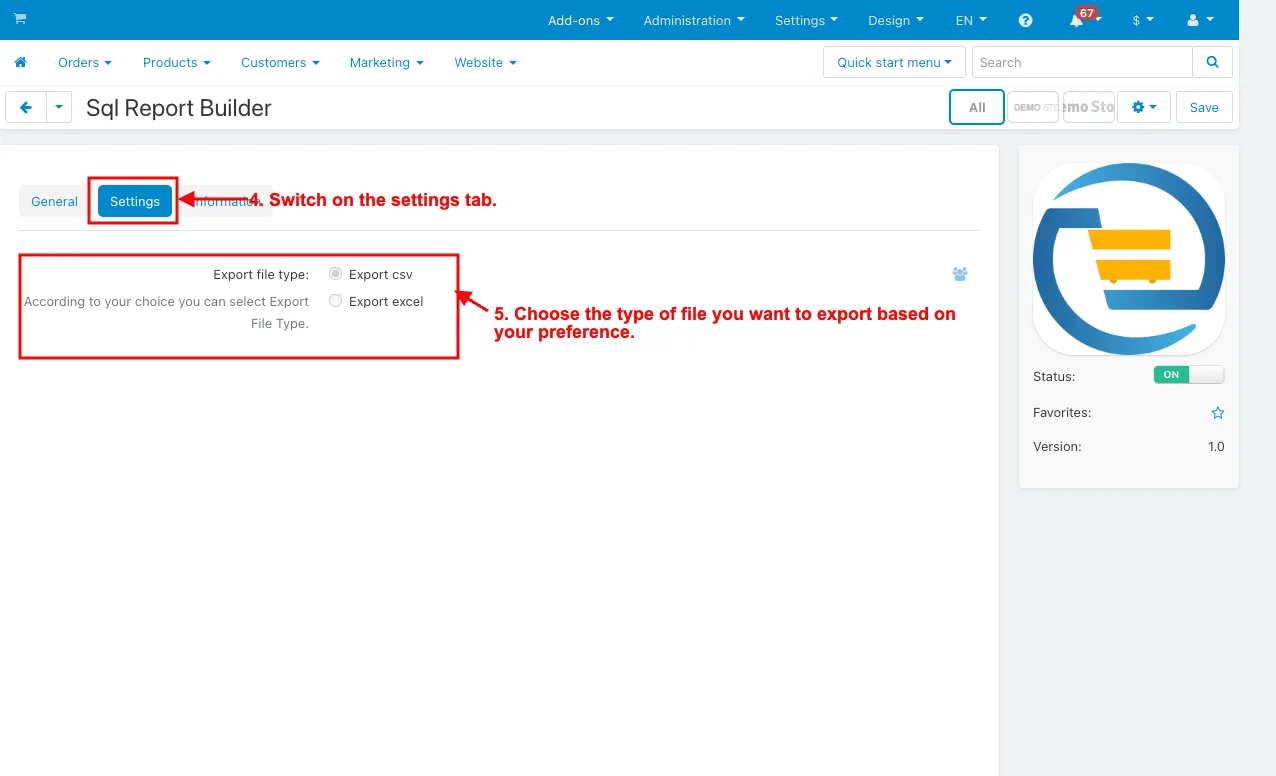Open the Administration dropdown menu
The width and height of the screenshot is (1276, 776).
(694, 20)
